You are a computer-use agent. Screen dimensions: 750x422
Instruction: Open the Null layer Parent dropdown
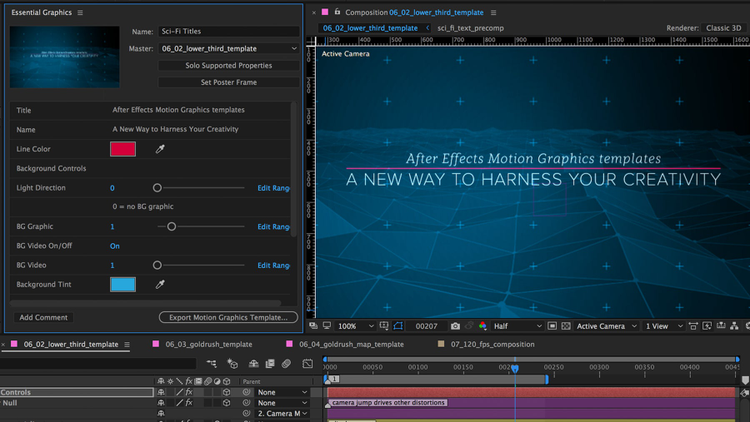(x=282, y=403)
